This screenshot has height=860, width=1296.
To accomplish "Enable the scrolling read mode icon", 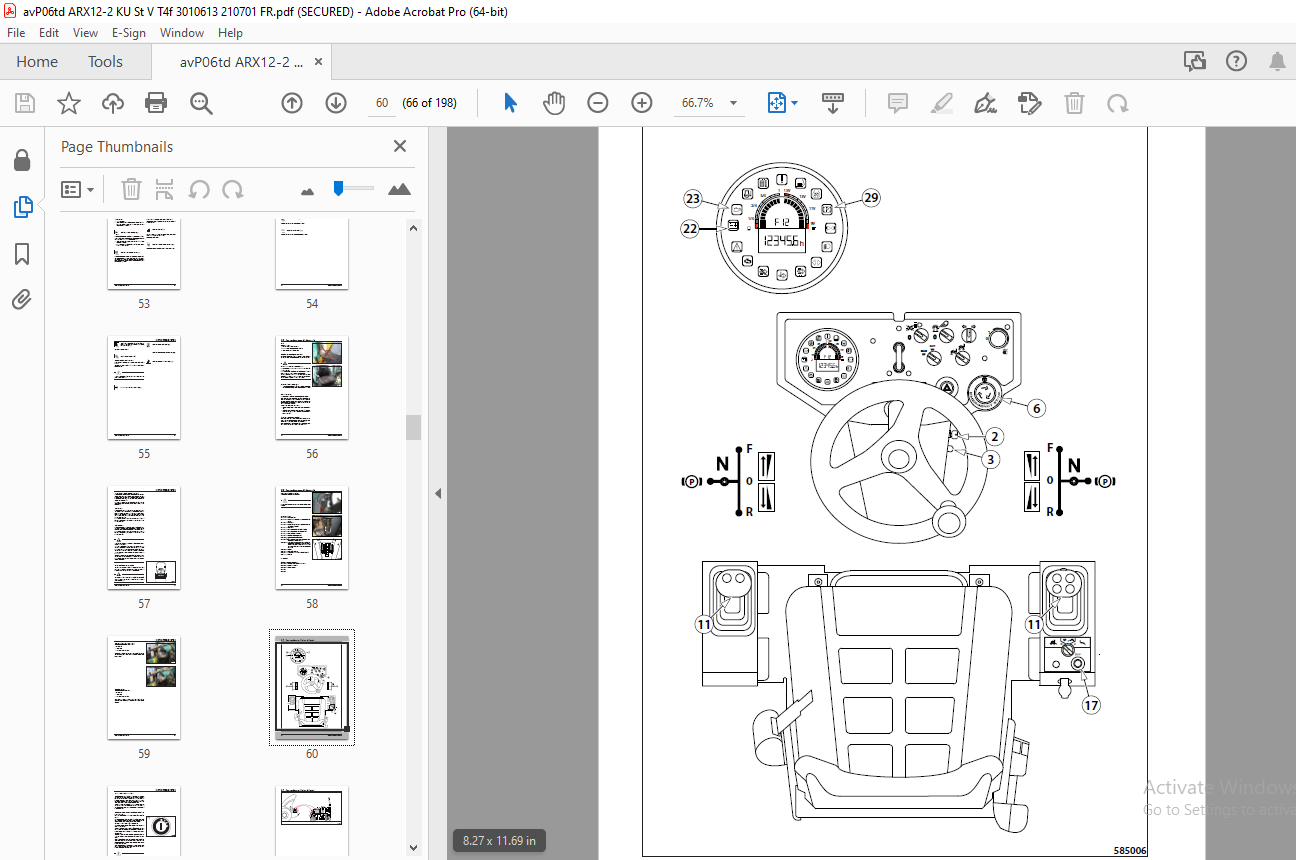I will coord(832,103).
